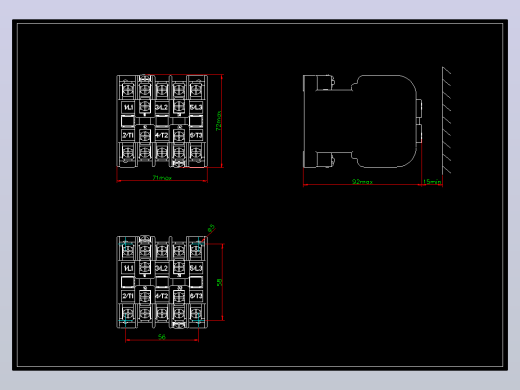Viewport: 520px width, 390px height.
Task: Select the side profile view of the contactor
Action: pos(362,121)
